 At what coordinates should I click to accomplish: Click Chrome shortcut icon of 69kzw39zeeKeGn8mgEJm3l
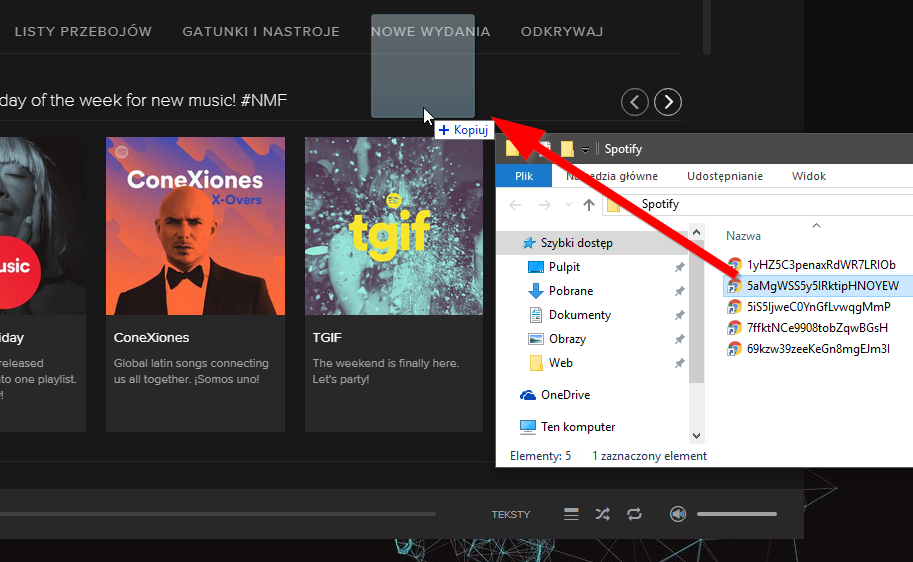(x=735, y=349)
